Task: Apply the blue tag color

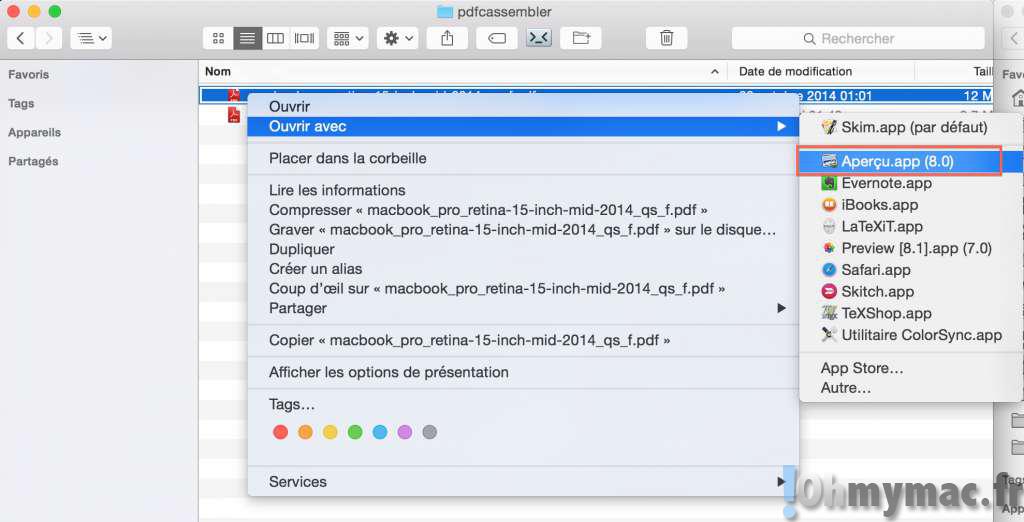Action: [x=380, y=432]
